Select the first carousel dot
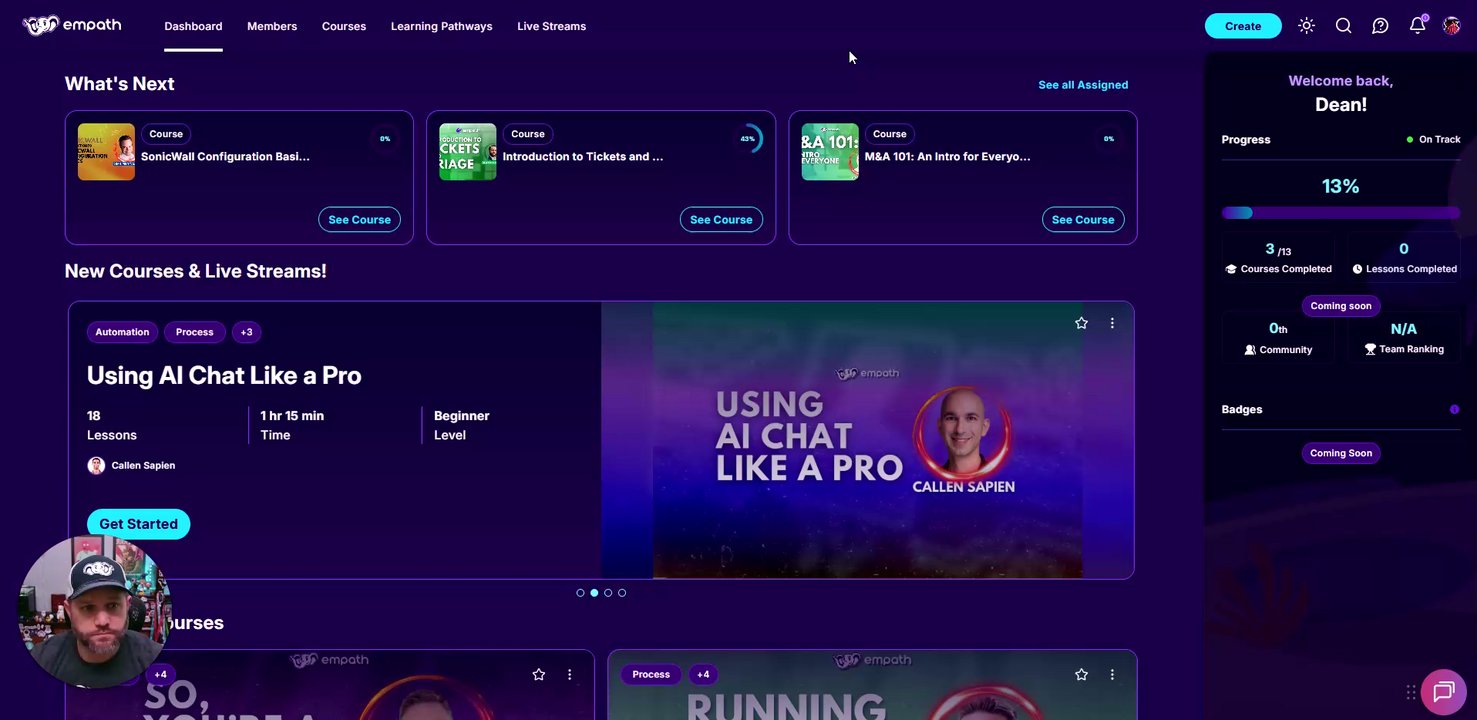 (x=580, y=593)
